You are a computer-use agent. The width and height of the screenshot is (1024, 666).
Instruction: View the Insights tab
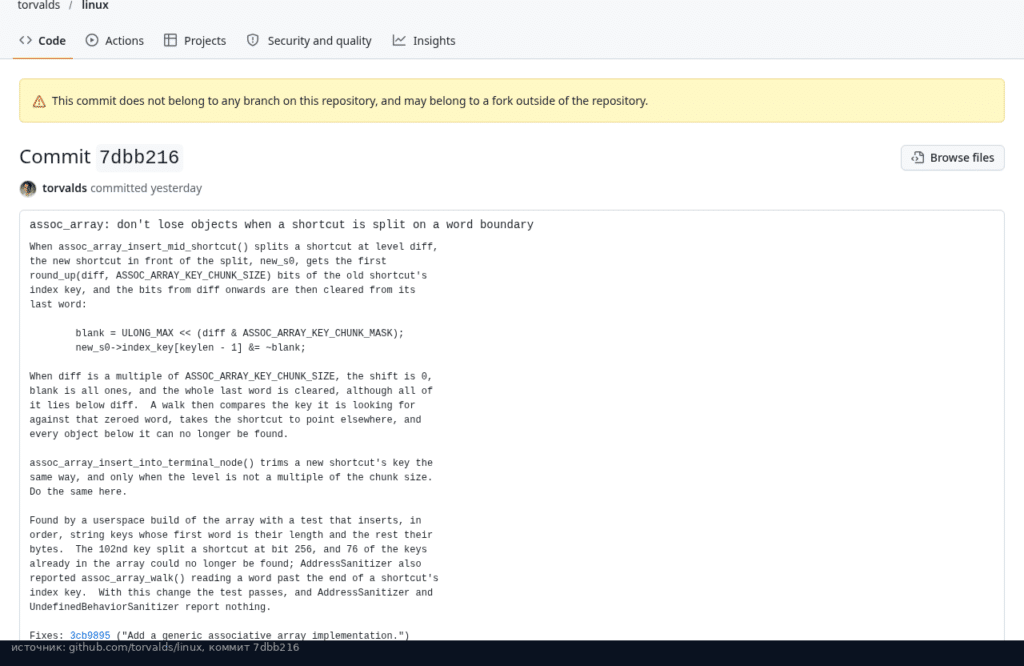424,40
